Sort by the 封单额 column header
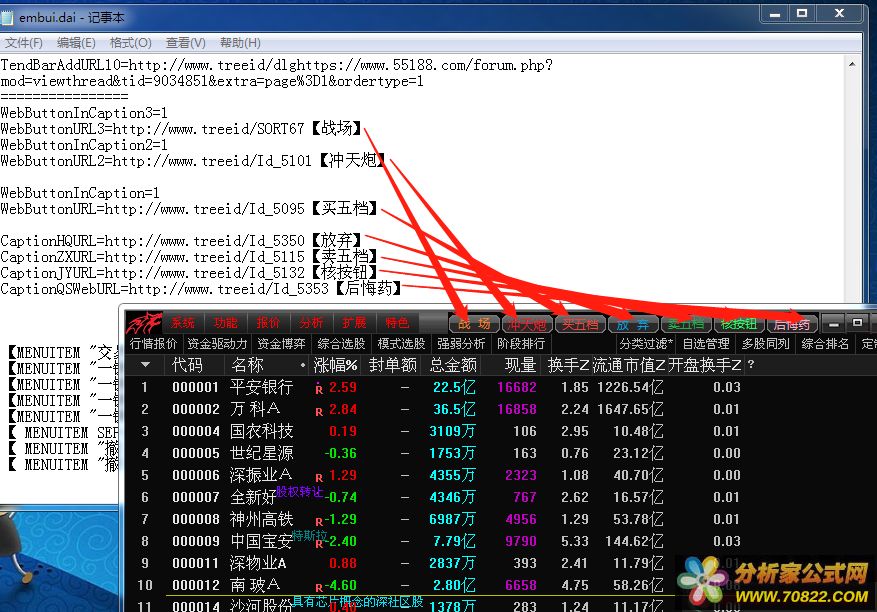 [393, 365]
